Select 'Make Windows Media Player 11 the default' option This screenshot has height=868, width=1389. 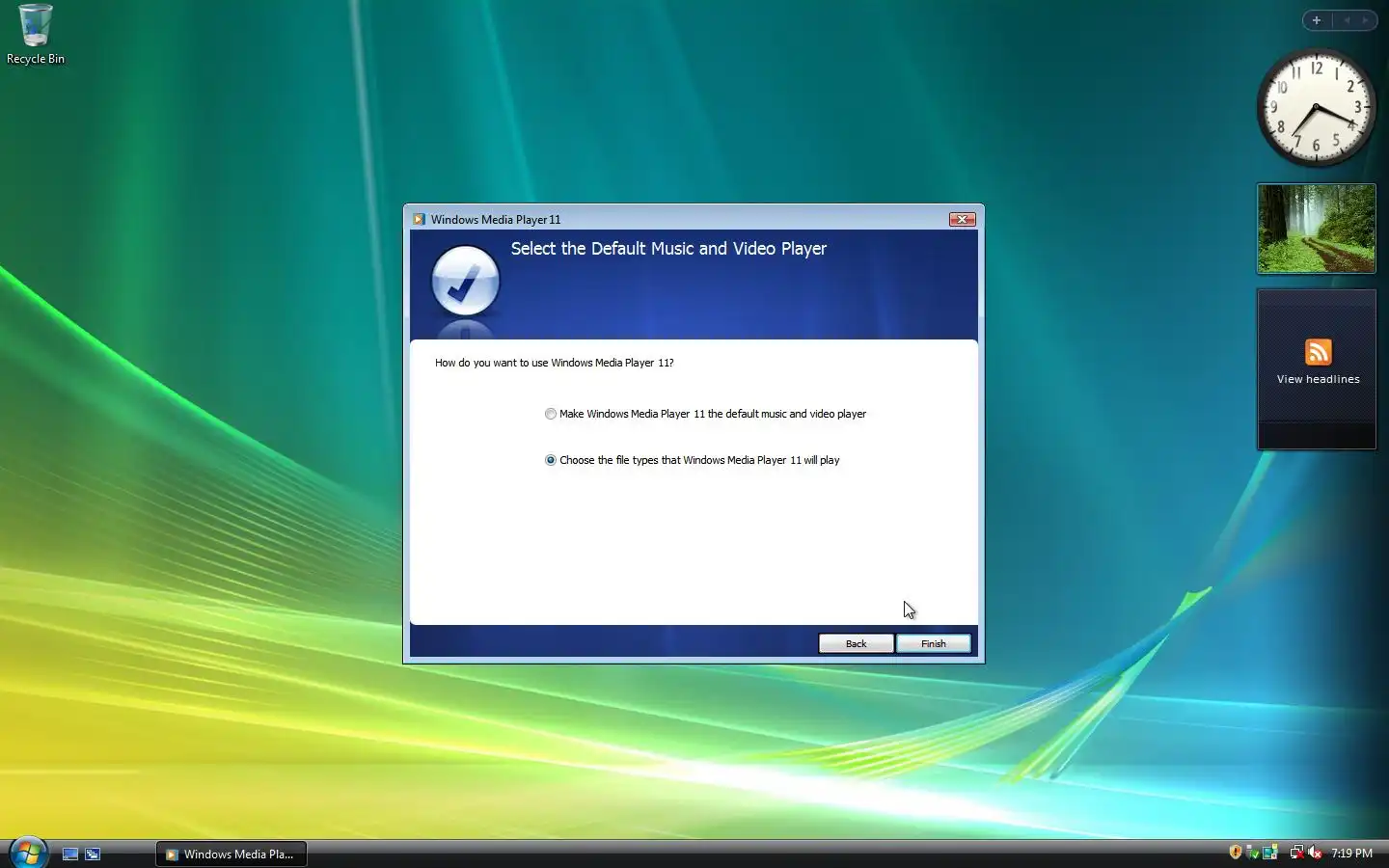[x=705, y=414]
